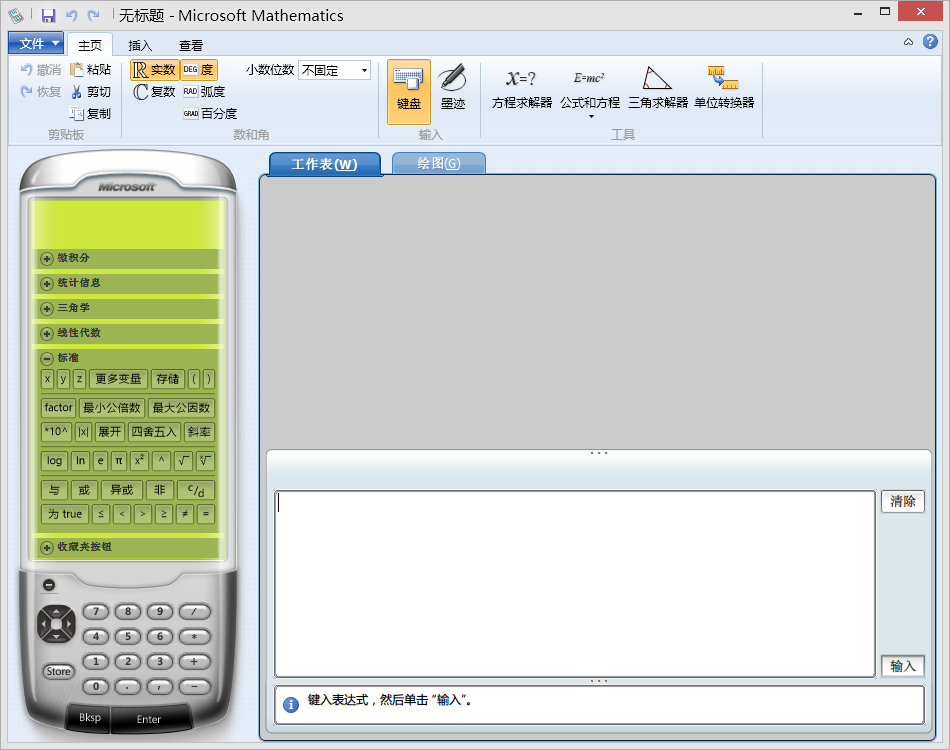The width and height of the screenshot is (950, 750).
Task: Click the splitter dots above input pane
Action: (599, 453)
